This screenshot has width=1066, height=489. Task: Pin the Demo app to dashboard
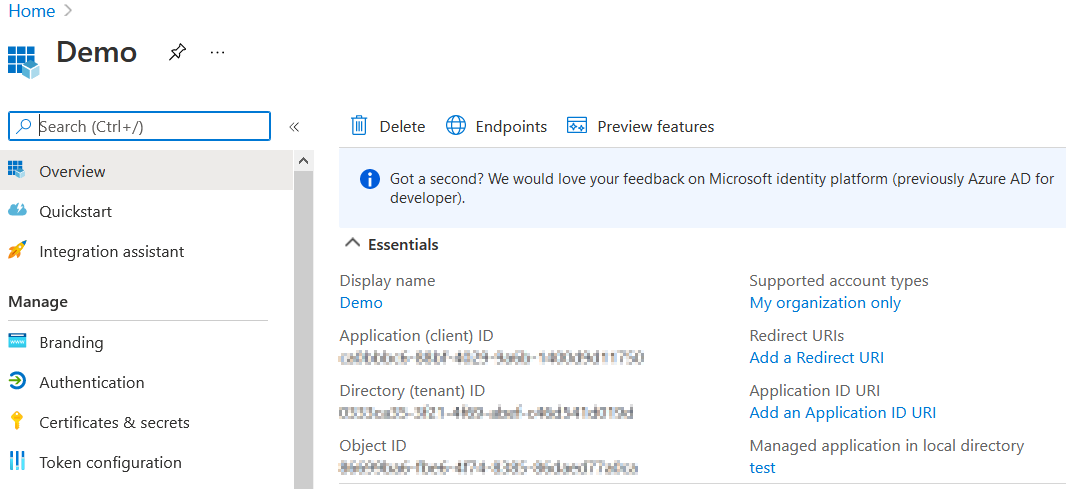[177, 52]
